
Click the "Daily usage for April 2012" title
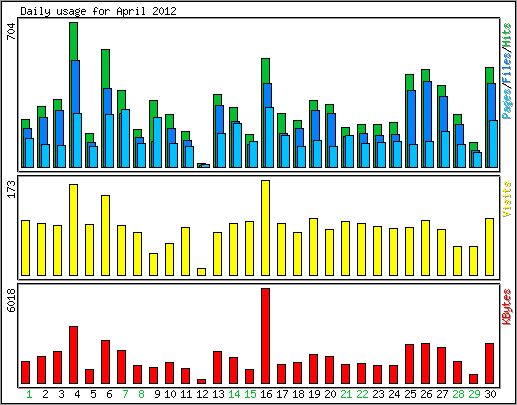coord(98,11)
